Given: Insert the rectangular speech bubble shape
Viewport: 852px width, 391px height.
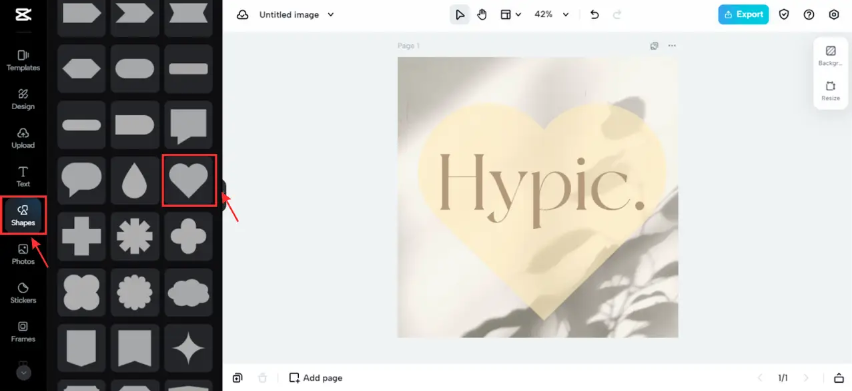Looking at the screenshot, I should pos(188,125).
